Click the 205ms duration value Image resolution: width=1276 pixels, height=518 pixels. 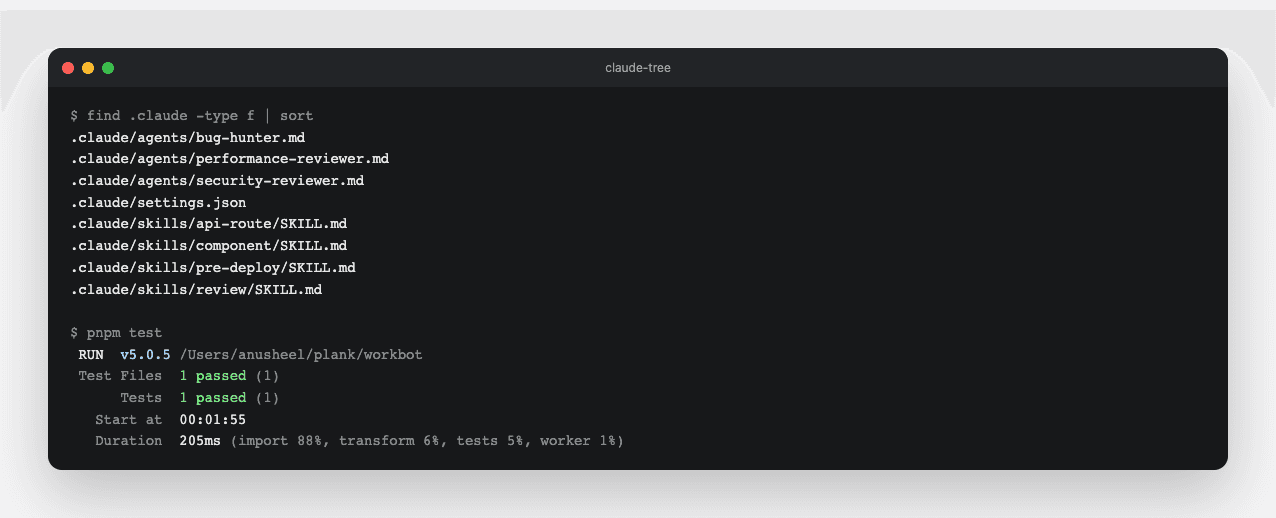tap(200, 441)
